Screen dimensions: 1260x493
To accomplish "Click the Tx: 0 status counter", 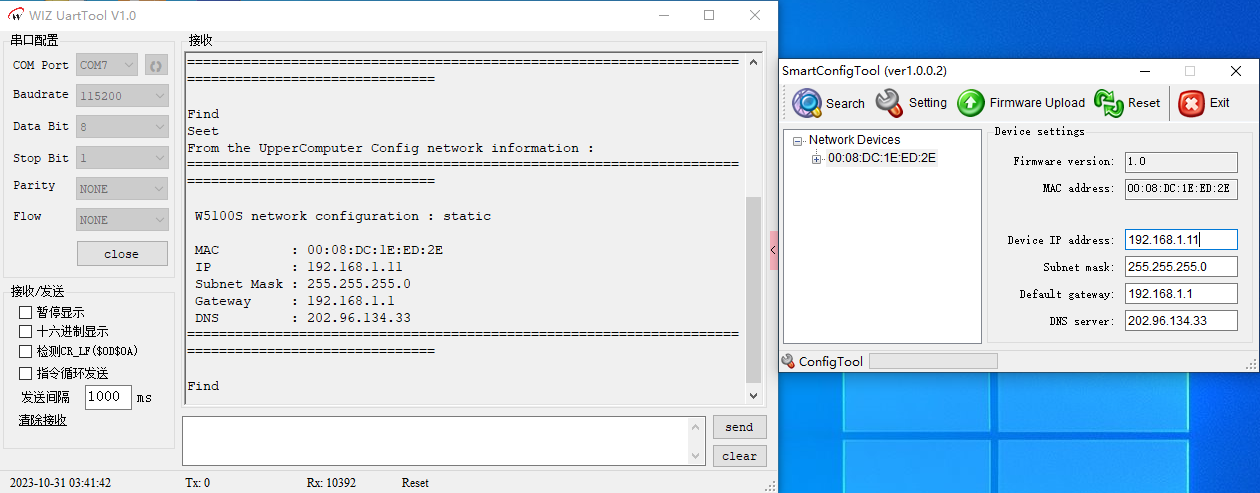I will (x=198, y=483).
